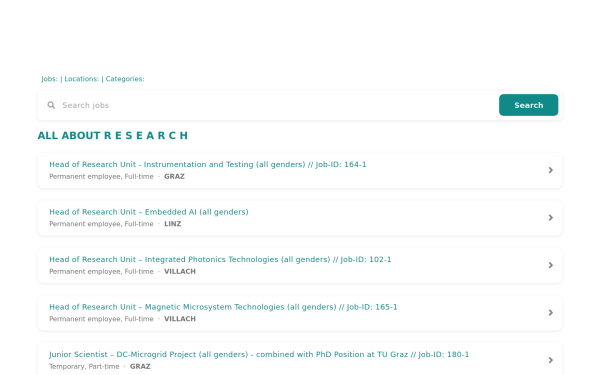Click the GRAZ location under Instrumentation and Testing

click(174, 176)
